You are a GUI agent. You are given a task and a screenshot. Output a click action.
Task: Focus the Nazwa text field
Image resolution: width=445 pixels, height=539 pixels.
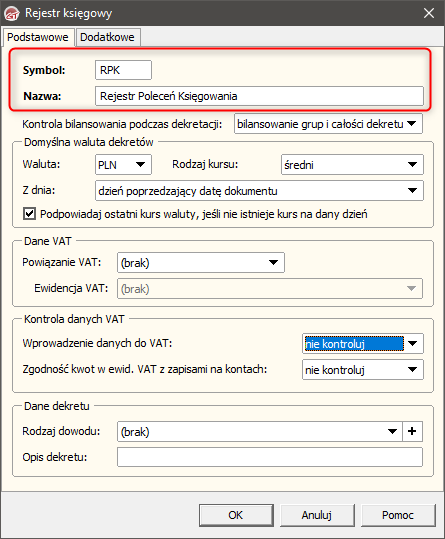[x=259, y=96]
